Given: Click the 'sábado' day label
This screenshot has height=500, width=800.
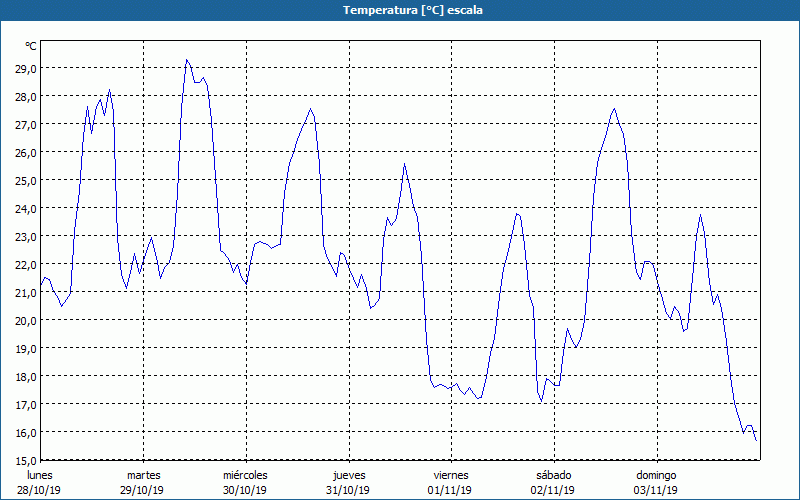Looking at the screenshot, I should coord(554,476).
